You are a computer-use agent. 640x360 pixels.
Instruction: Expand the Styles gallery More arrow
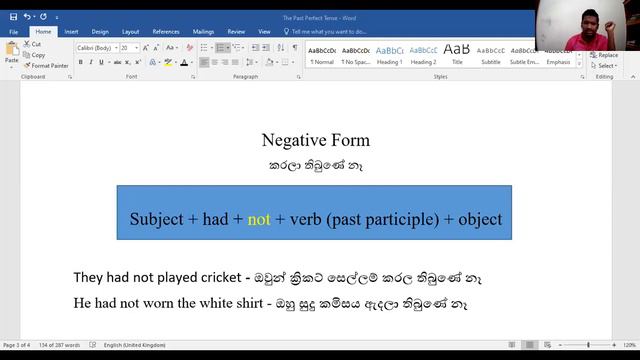pyautogui.click(x=579, y=64)
